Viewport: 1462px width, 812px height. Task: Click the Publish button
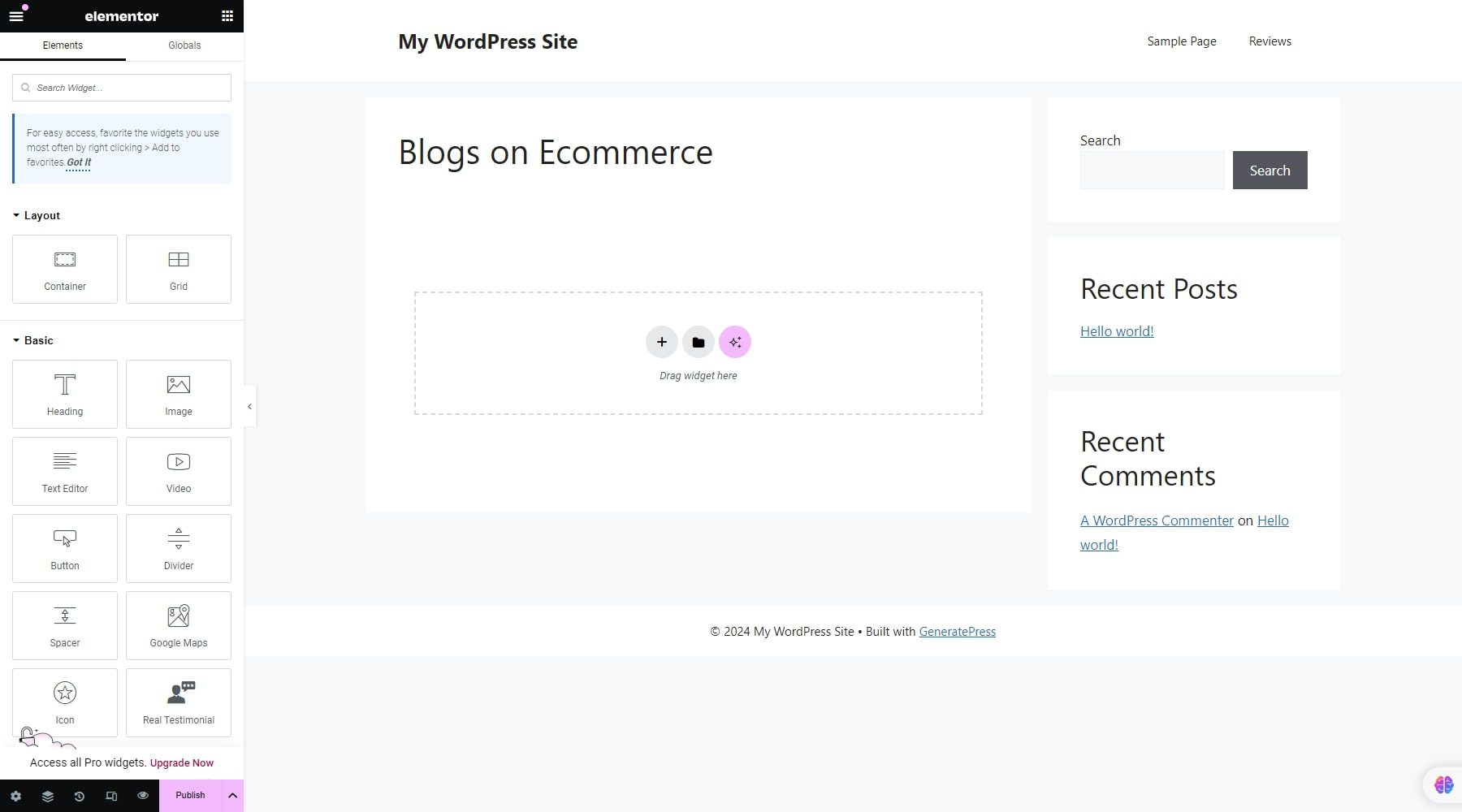pos(189,796)
